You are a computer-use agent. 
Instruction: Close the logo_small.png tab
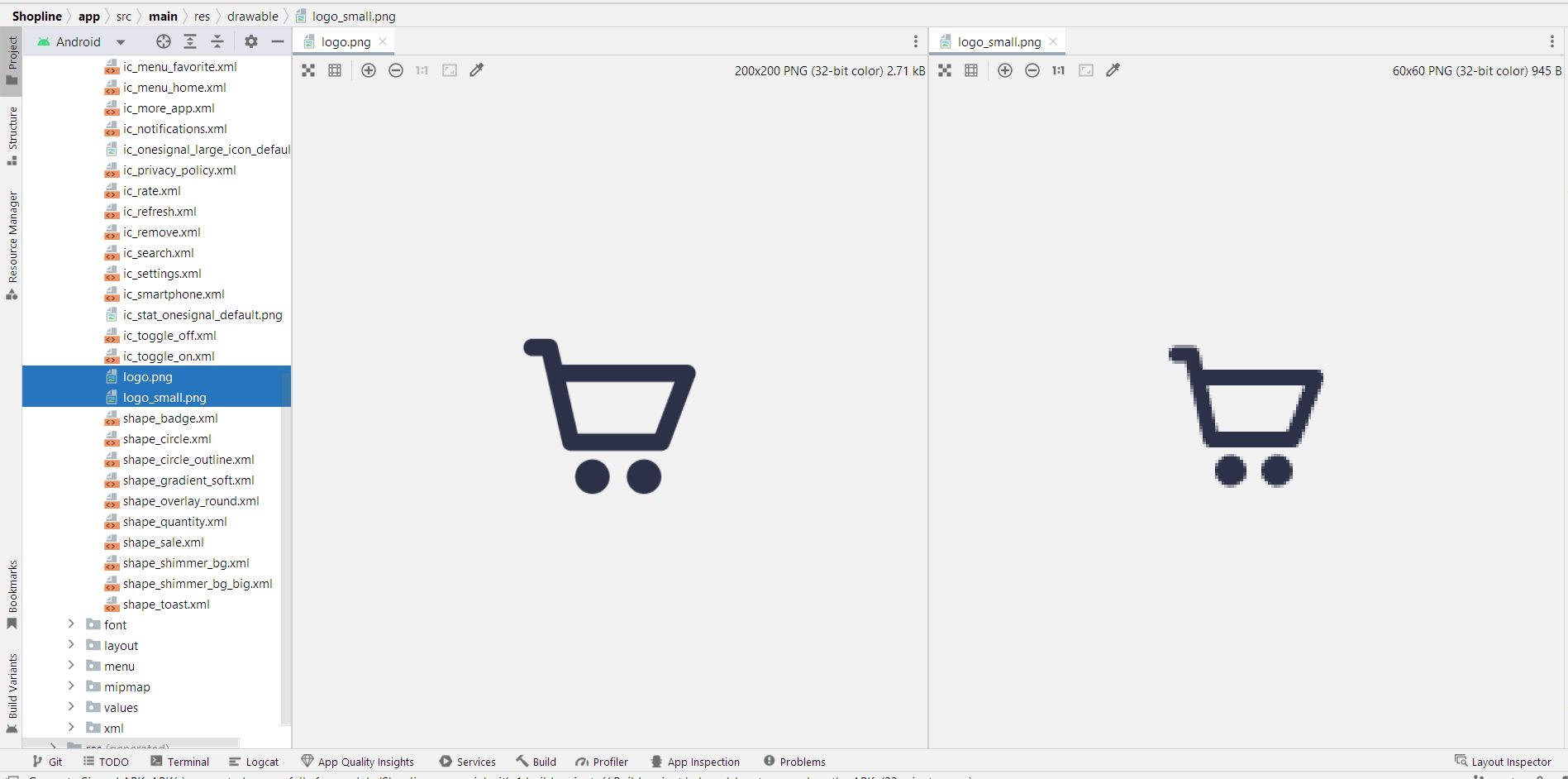(x=1053, y=42)
